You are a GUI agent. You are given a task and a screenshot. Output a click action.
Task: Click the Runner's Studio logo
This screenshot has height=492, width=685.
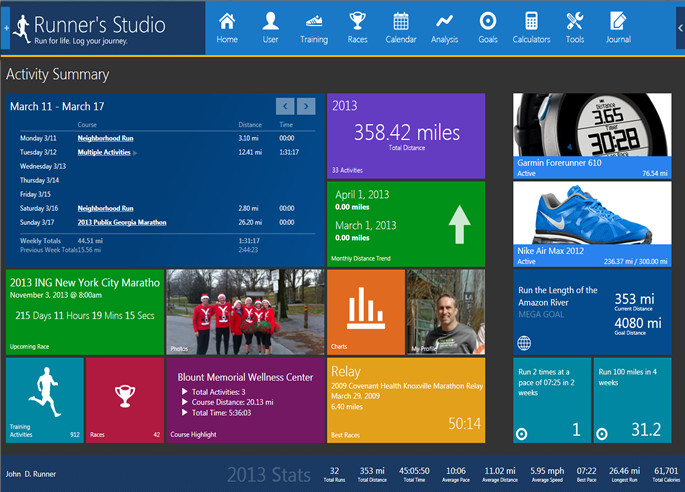[x=90, y=29]
